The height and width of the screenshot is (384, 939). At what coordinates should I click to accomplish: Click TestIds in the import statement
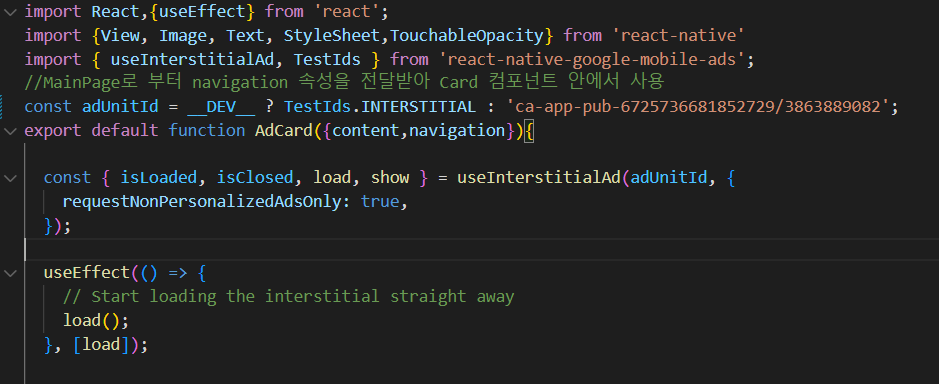(x=327, y=59)
